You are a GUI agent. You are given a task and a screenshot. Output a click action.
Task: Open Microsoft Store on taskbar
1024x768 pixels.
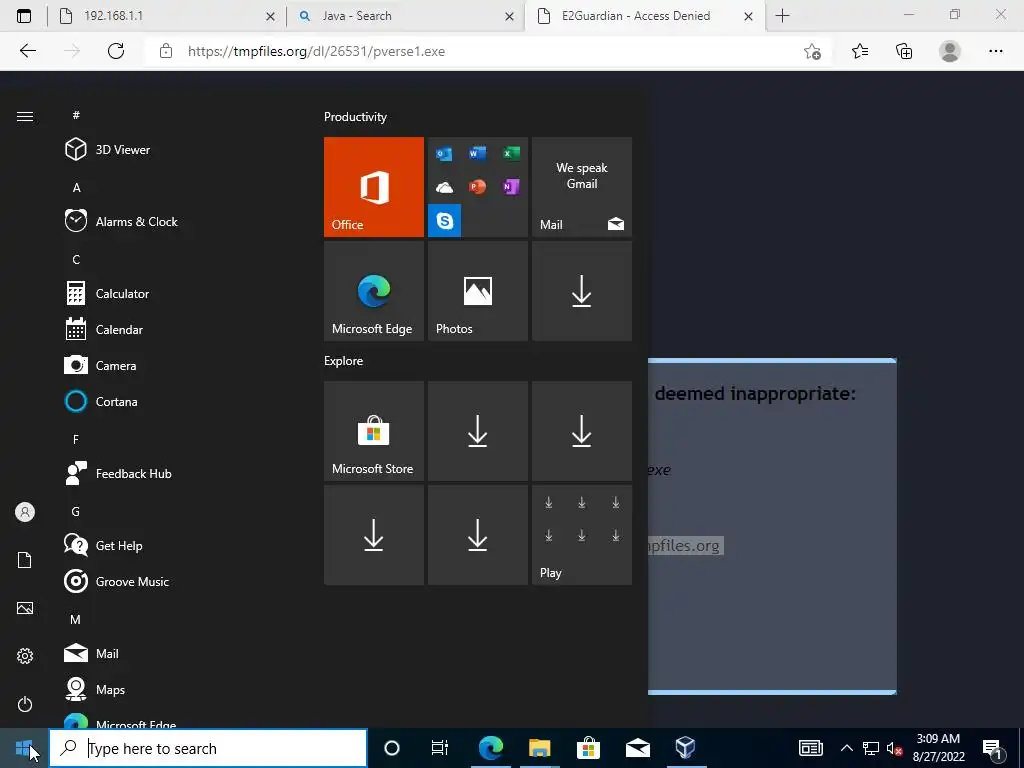tap(588, 748)
